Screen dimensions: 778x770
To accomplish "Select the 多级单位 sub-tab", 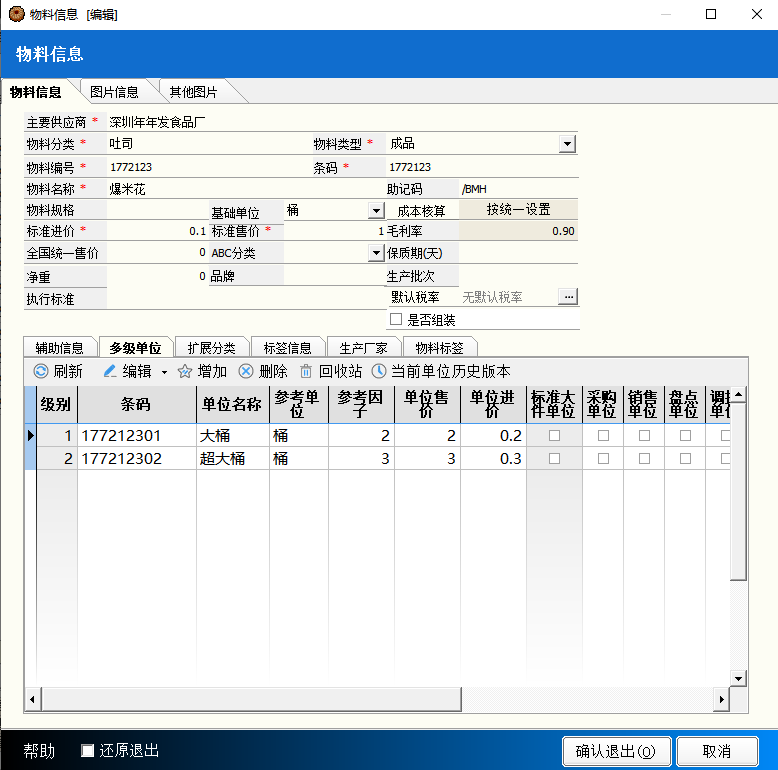I will point(135,348).
